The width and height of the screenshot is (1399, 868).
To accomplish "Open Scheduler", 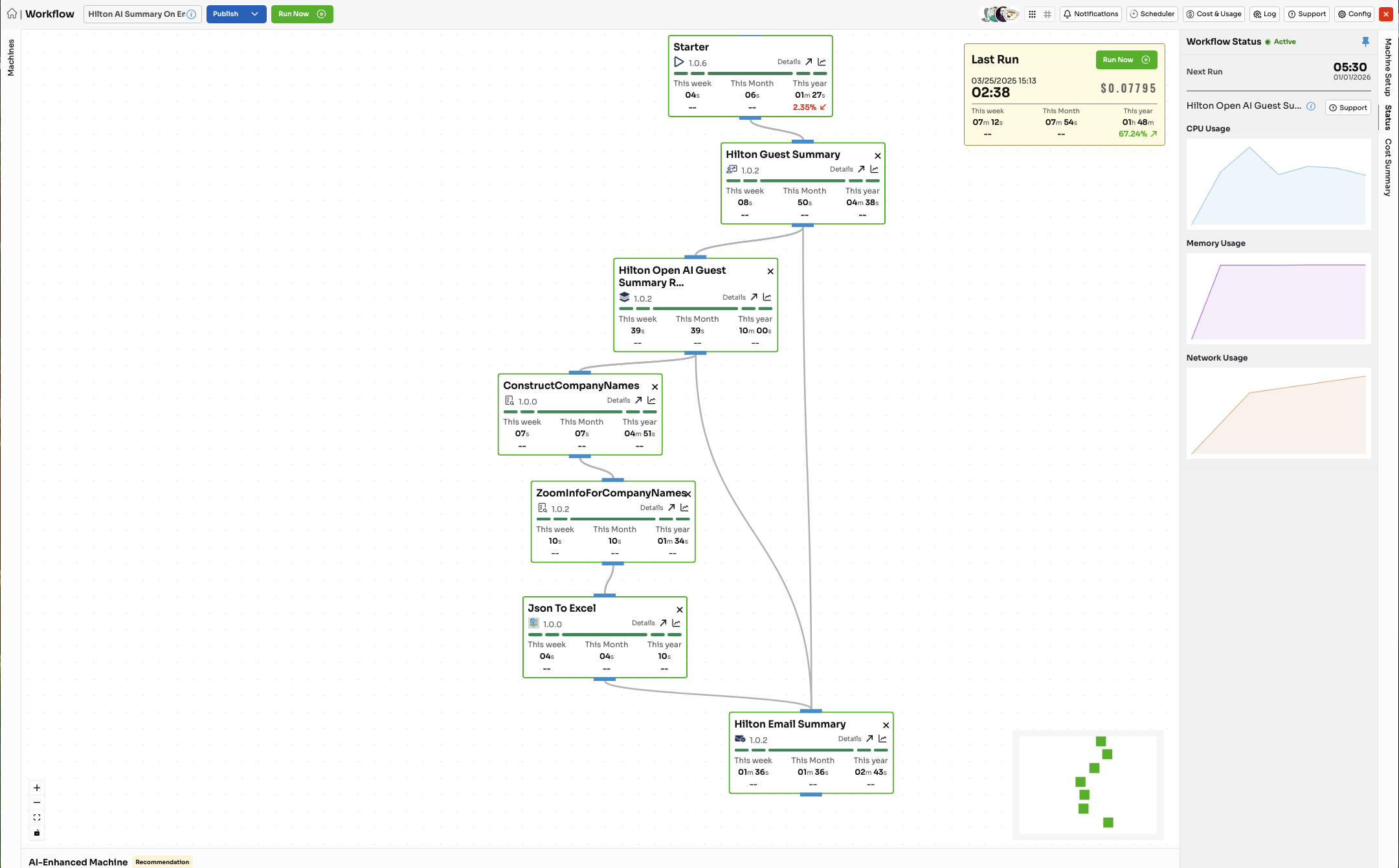I will coord(1152,14).
